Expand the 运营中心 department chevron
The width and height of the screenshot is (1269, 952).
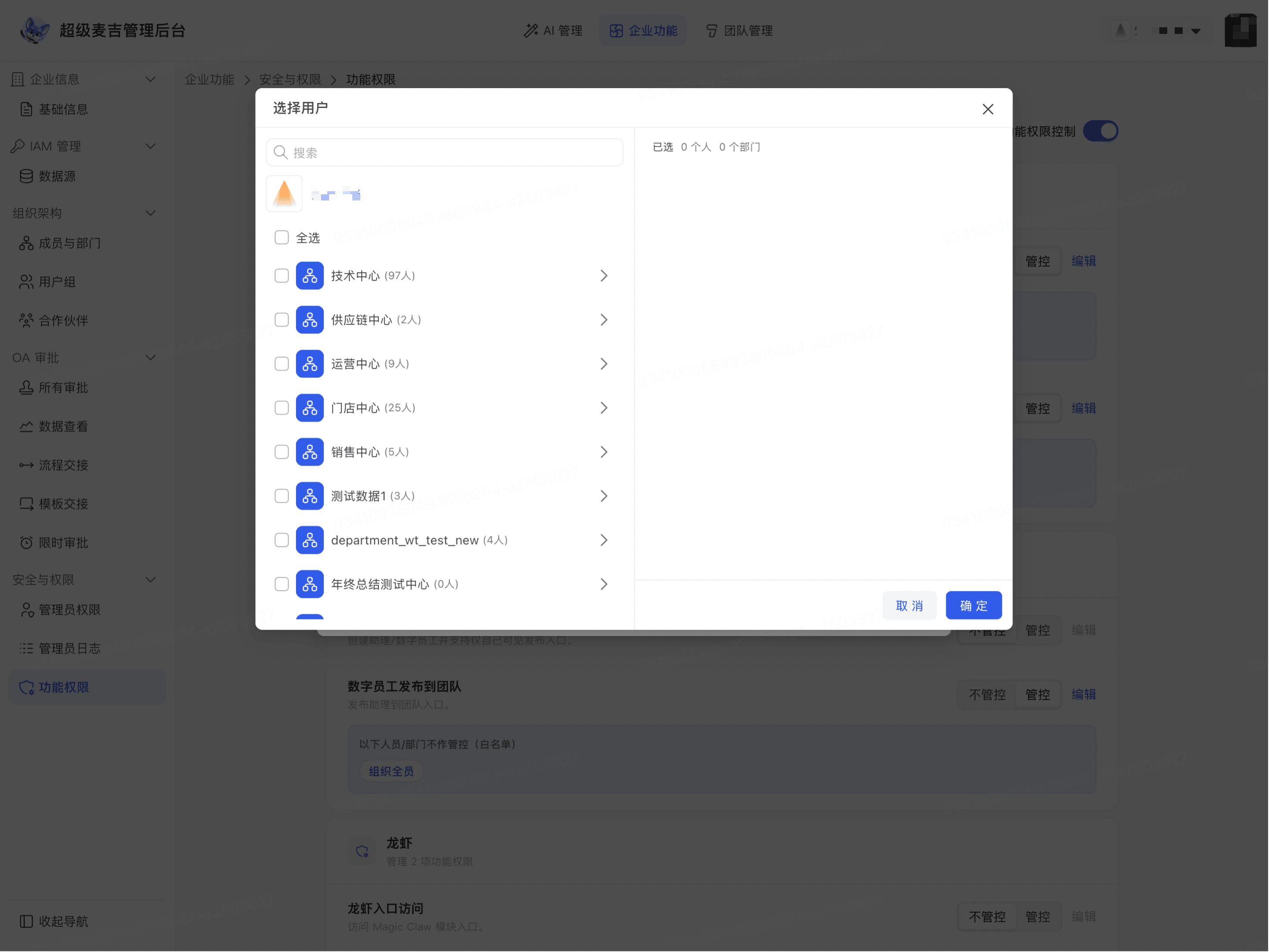click(604, 364)
